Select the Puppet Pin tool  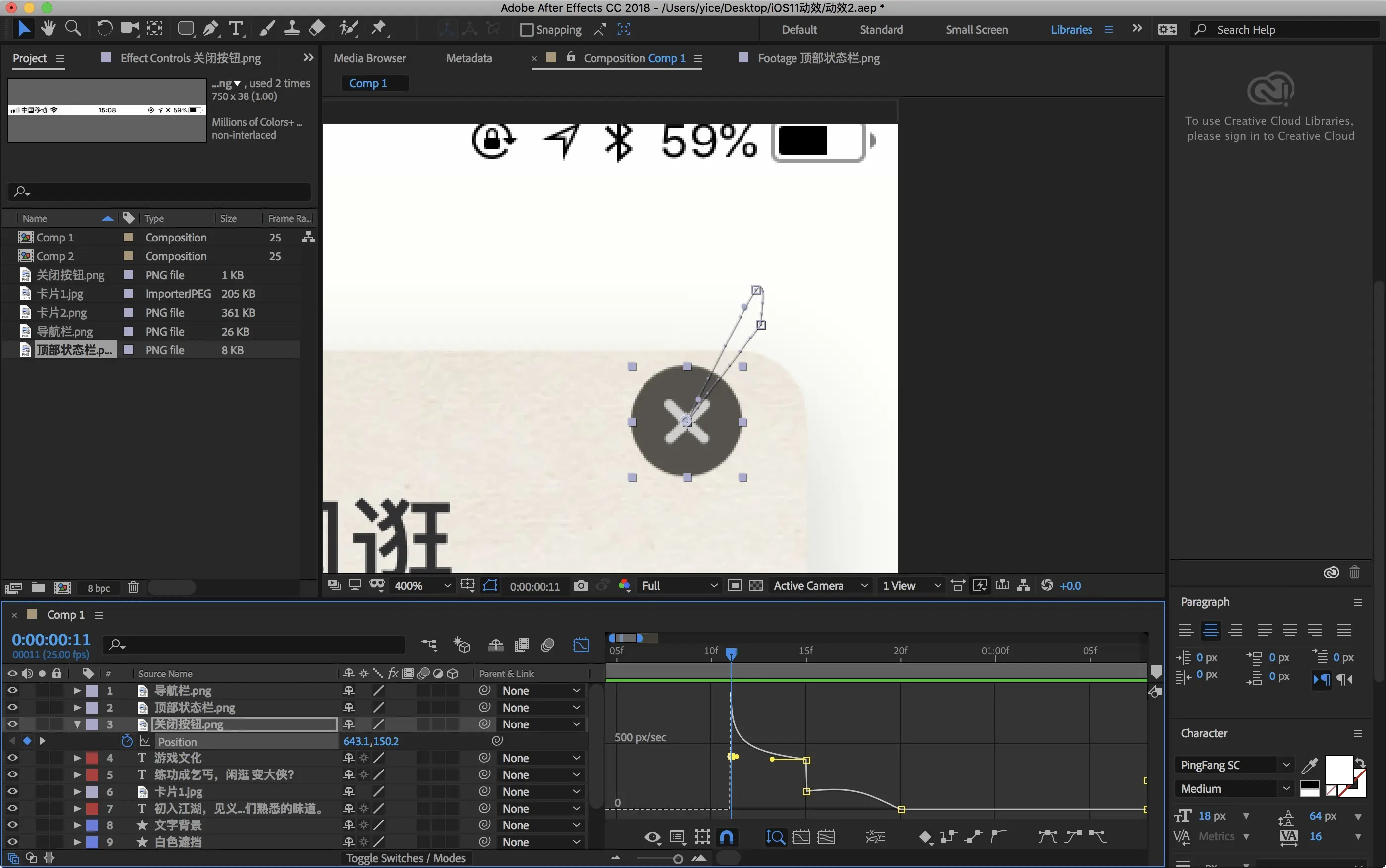379,28
